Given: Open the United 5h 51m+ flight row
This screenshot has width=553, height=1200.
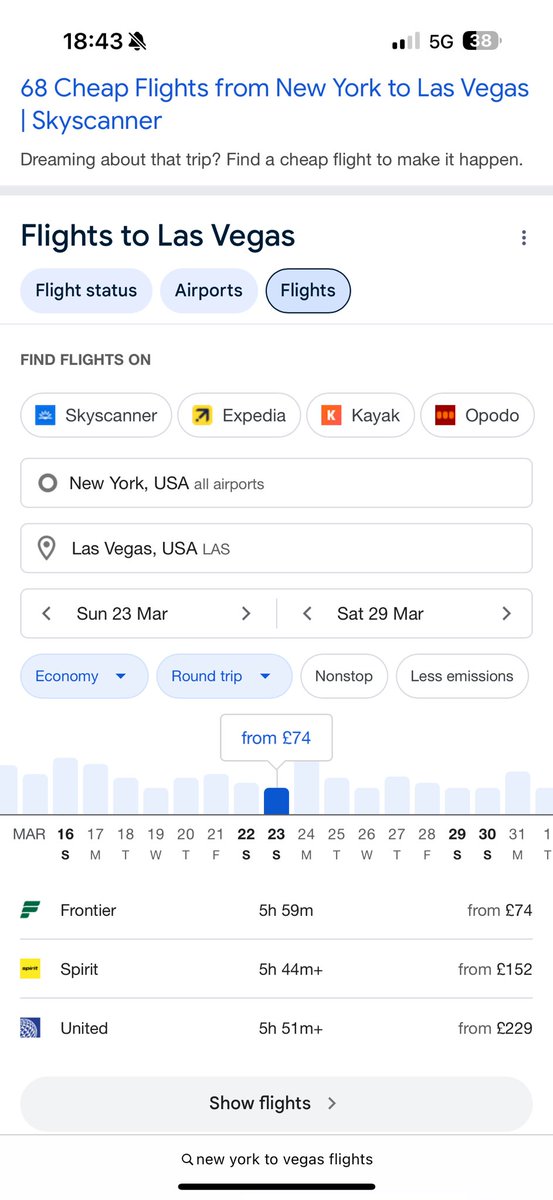Looking at the screenshot, I should (276, 1028).
